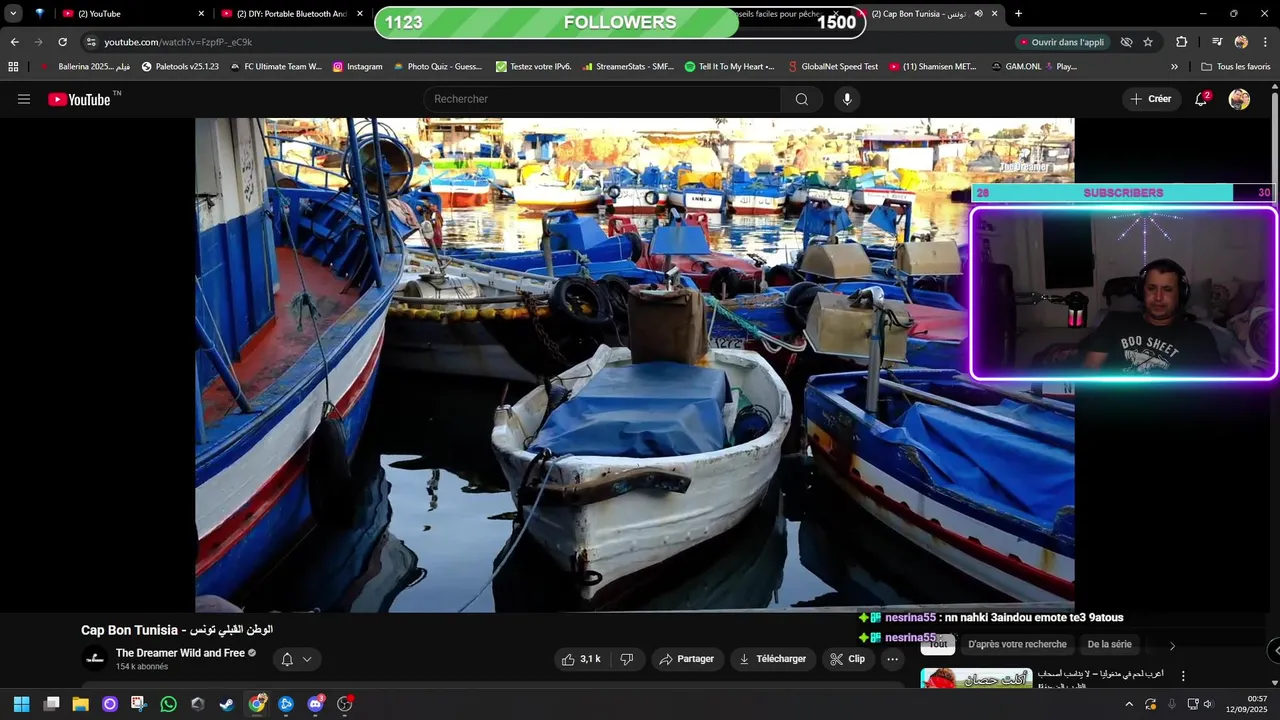The height and width of the screenshot is (720, 1280).
Task: Click the dislike thumbs-down button
Action: coord(627,659)
